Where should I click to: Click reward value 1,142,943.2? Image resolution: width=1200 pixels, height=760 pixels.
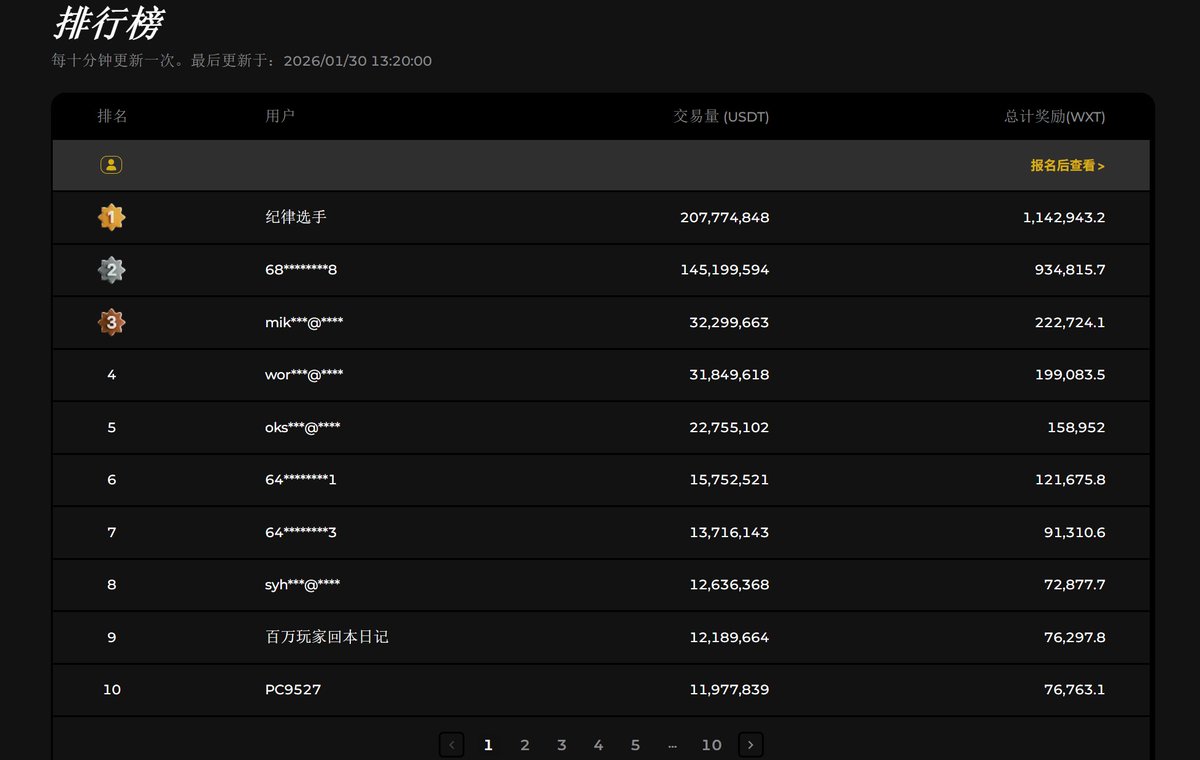[1064, 217]
